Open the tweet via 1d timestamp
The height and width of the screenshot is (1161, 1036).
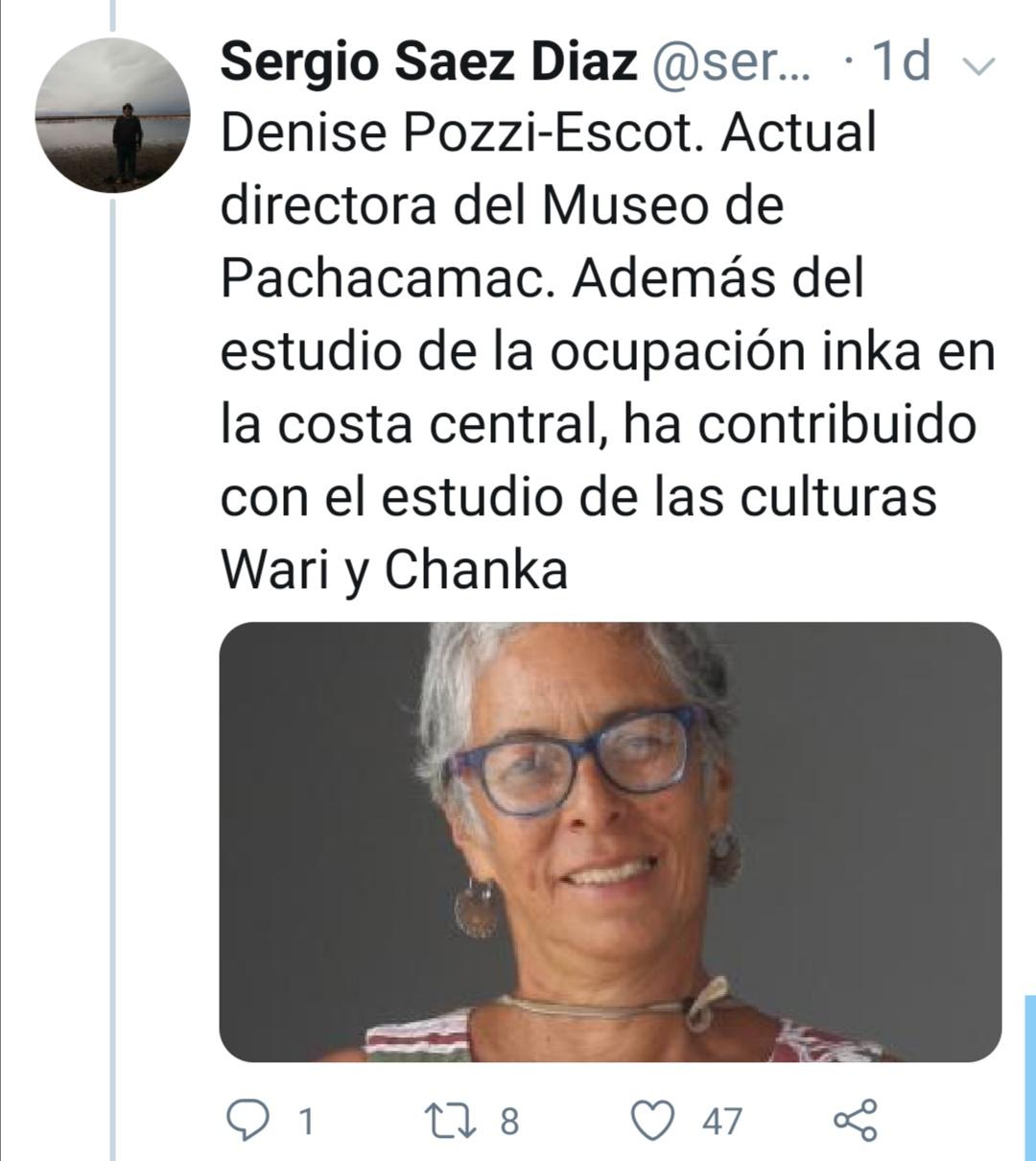tap(900, 63)
